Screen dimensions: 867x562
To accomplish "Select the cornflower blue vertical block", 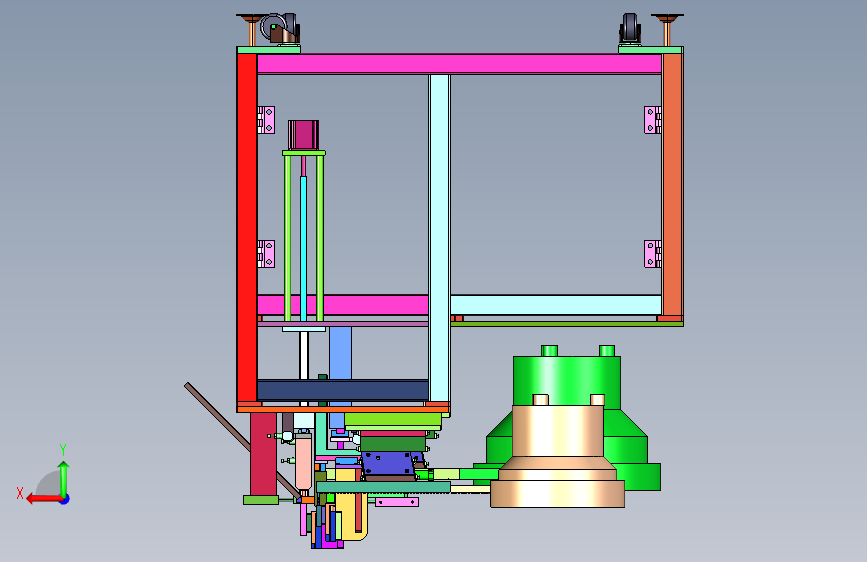I will point(340,353).
